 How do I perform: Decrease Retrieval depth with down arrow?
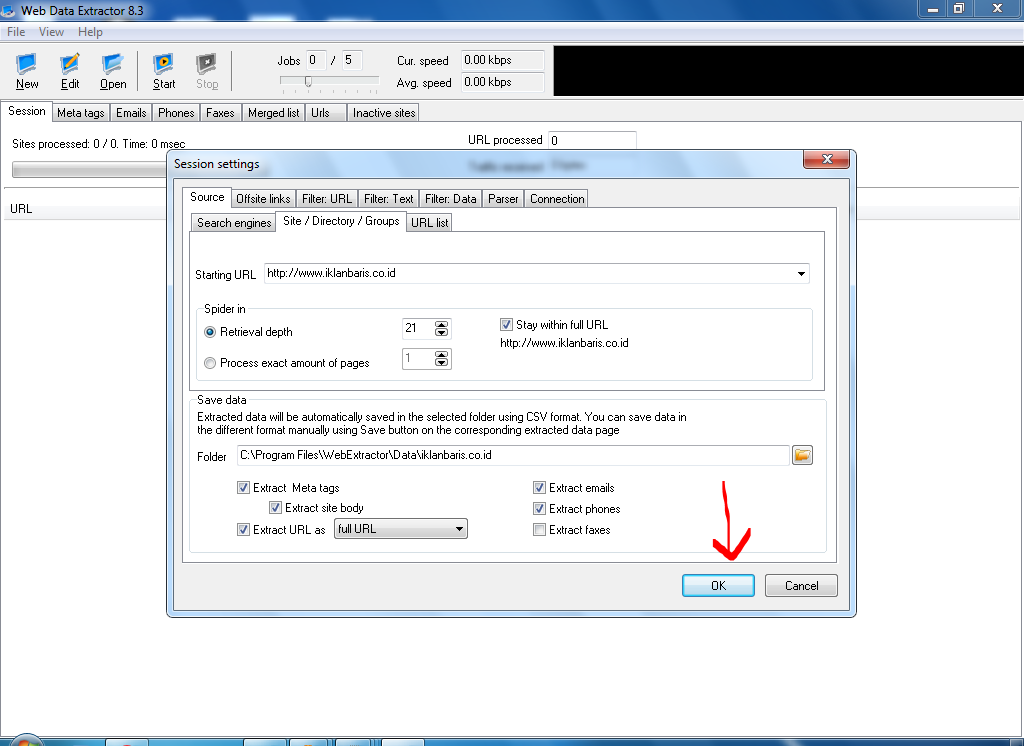[x=441, y=332]
